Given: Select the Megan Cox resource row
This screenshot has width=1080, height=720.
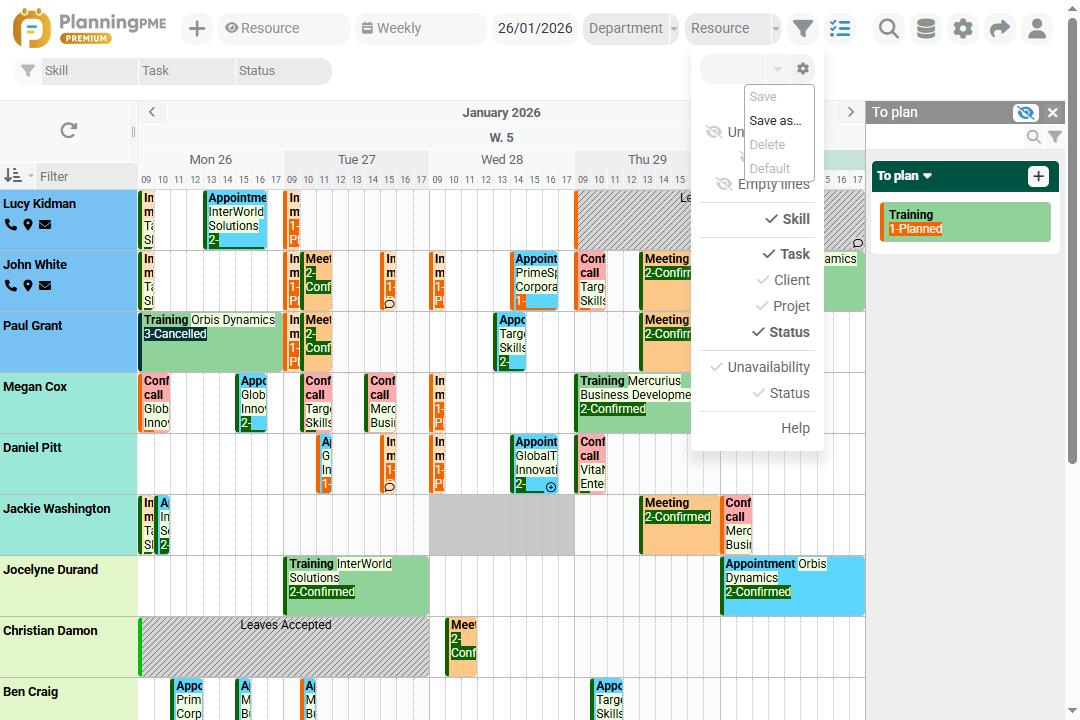Looking at the screenshot, I should click(68, 403).
